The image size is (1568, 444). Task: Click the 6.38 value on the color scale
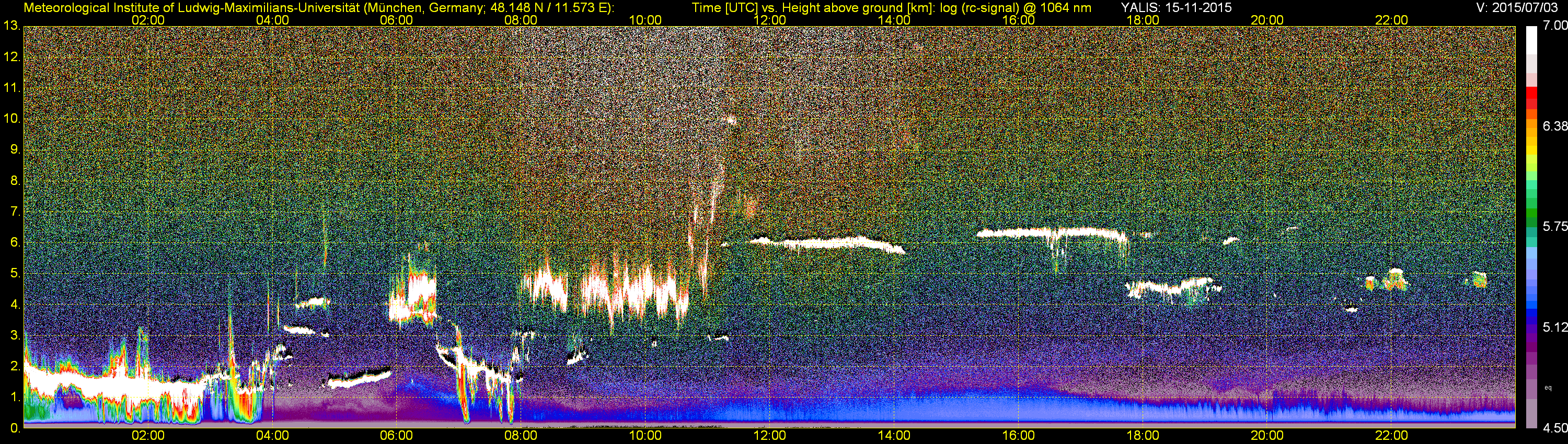coord(1555,126)
